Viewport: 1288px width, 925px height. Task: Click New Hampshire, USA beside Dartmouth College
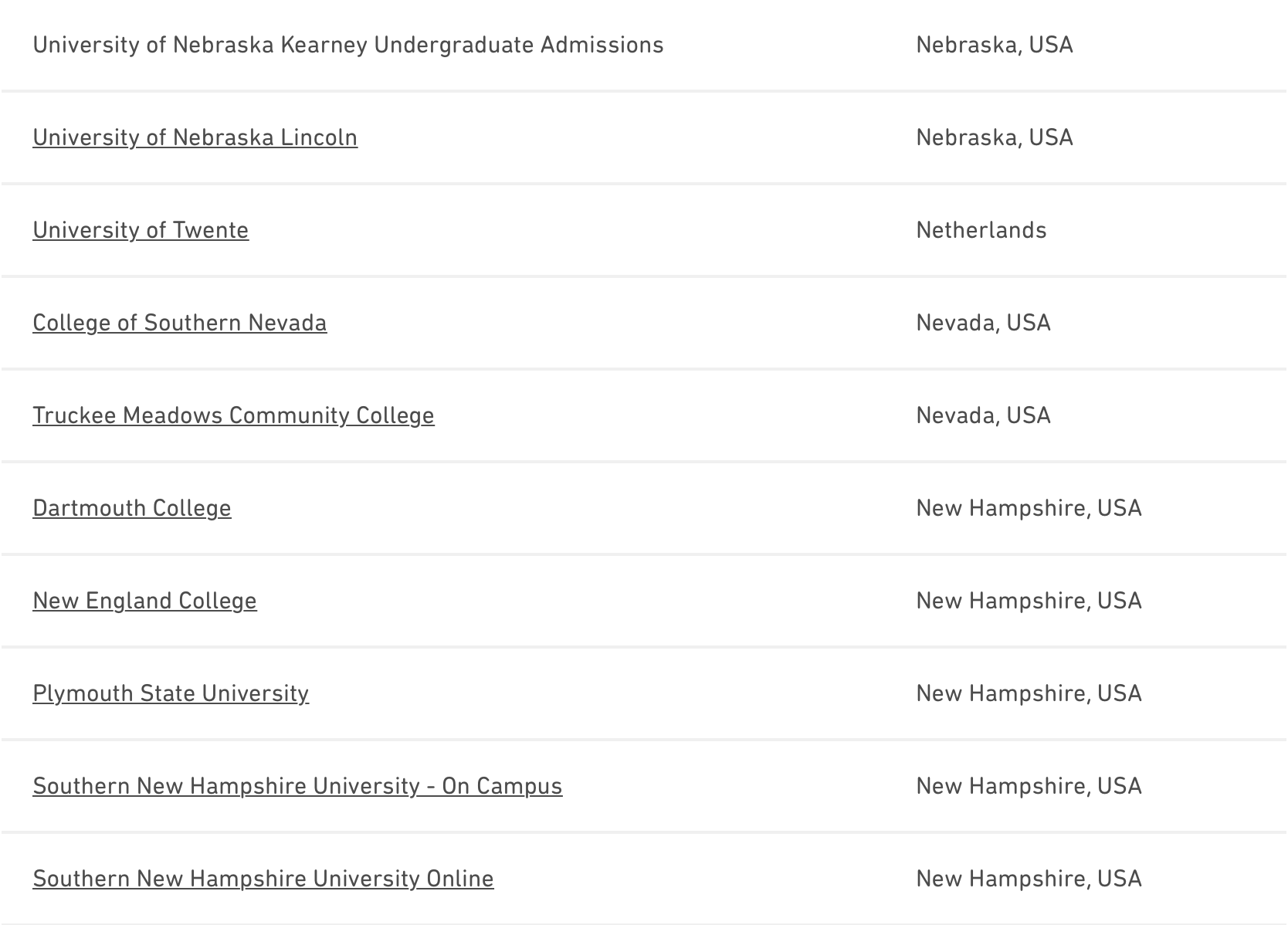point(1029,508)
